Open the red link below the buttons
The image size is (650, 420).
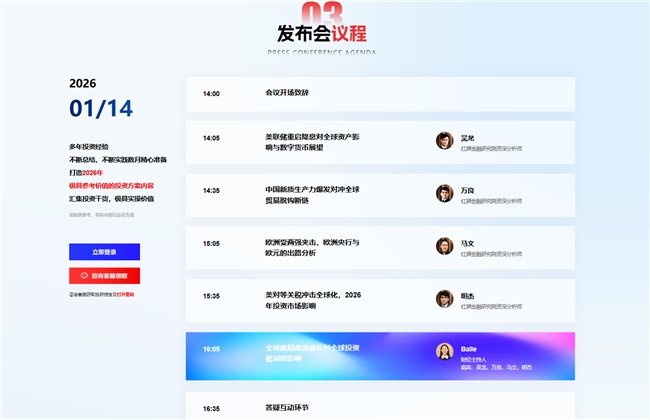click(x=128, y=294)
